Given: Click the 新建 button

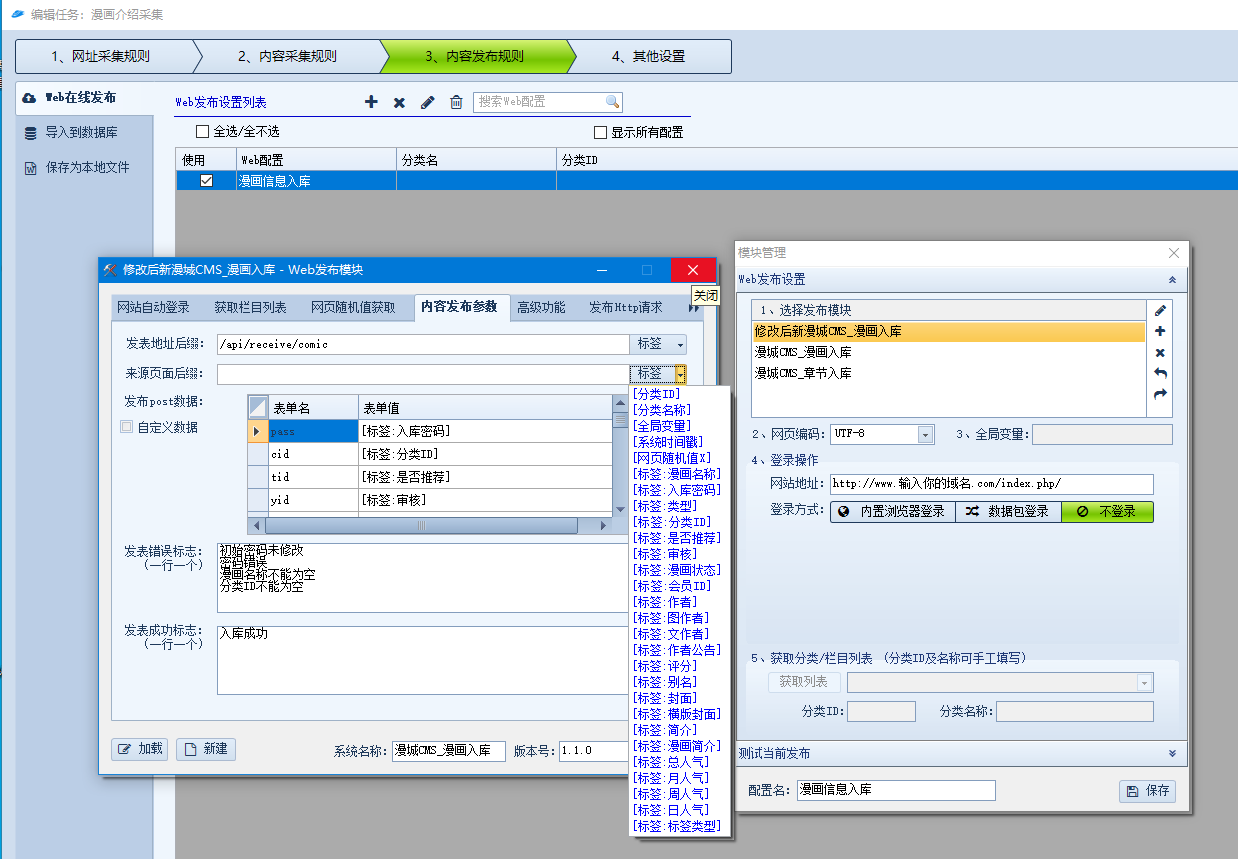Looking at the screenshot, I should point(206,749).
